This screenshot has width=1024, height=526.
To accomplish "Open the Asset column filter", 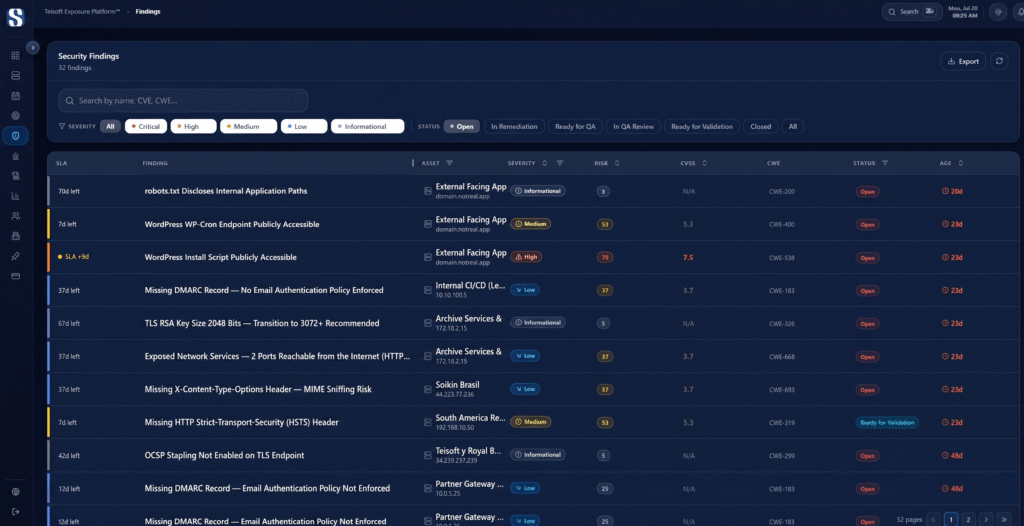I will (449, 163).
